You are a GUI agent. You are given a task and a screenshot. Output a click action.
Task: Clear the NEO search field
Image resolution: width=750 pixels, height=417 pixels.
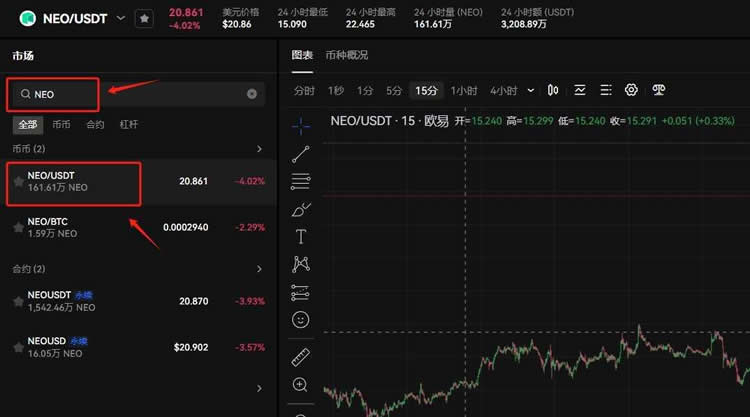click(252, 94)
